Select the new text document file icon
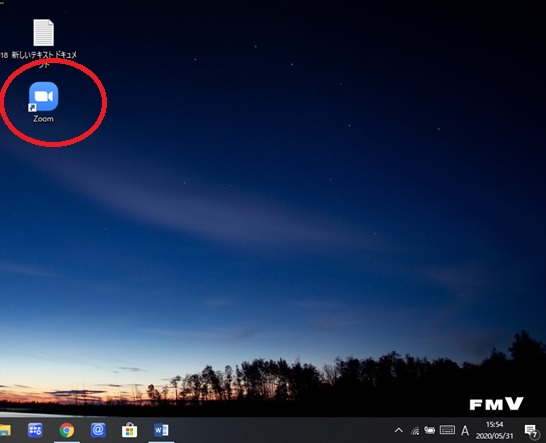Screen dimensions: 546x443 coord(44,32)
